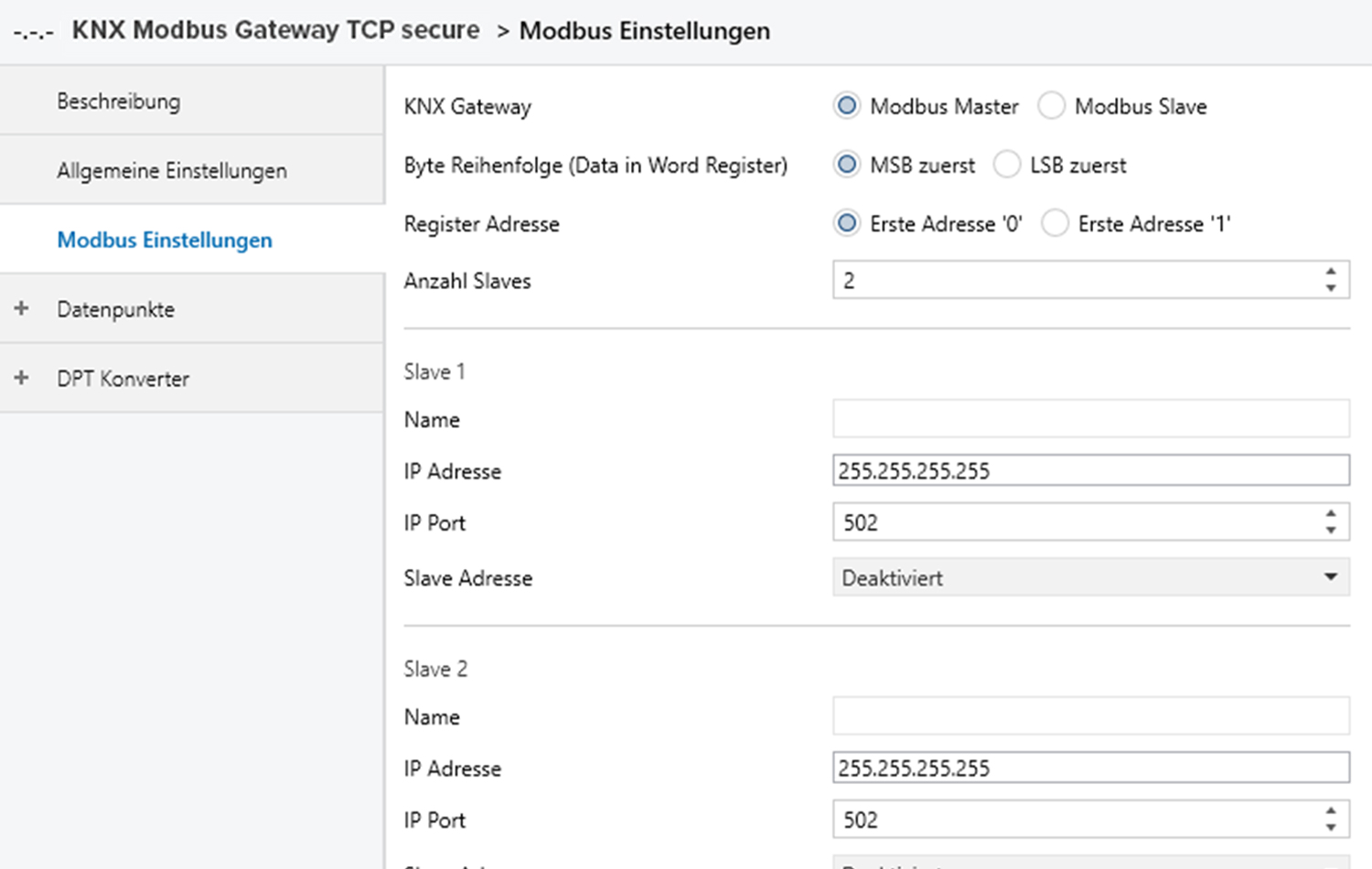The image size is (1372, 869).
Task: Decrease Slave 2 IP Port down arrow
Action: pos(1331,828)
